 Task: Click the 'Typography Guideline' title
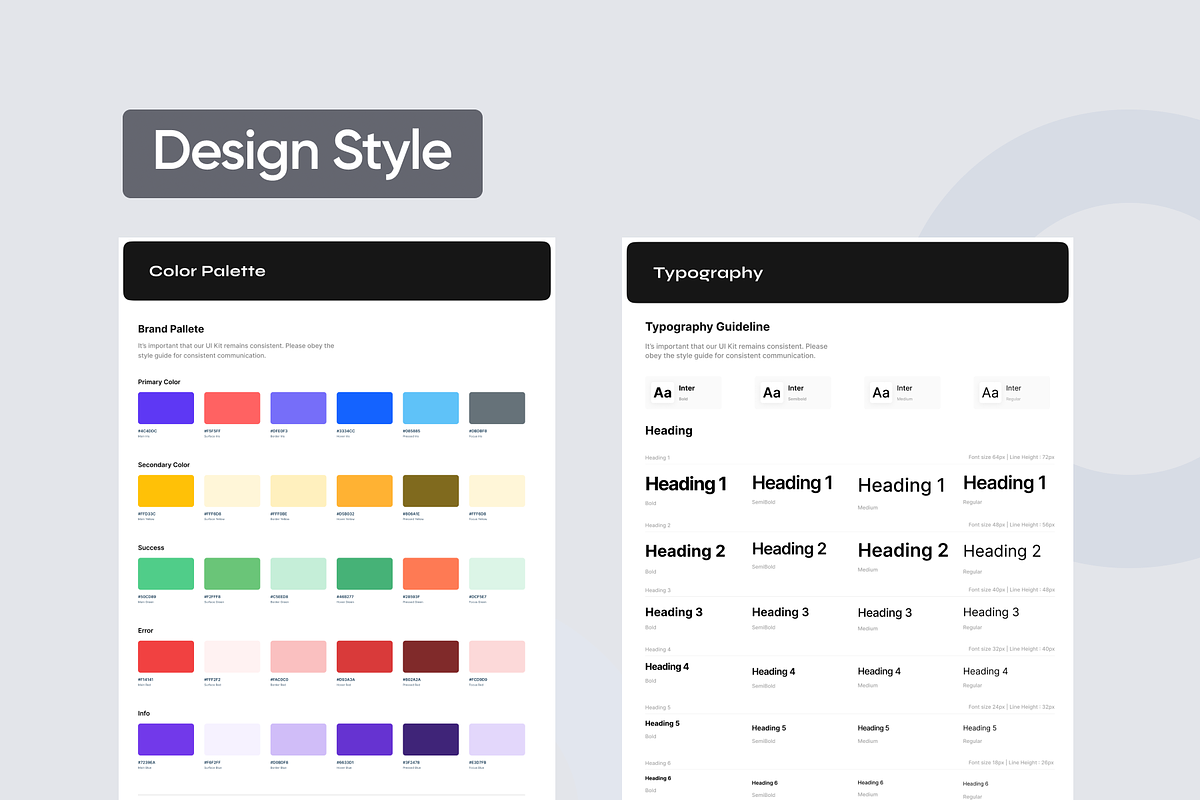coord(708,327)
